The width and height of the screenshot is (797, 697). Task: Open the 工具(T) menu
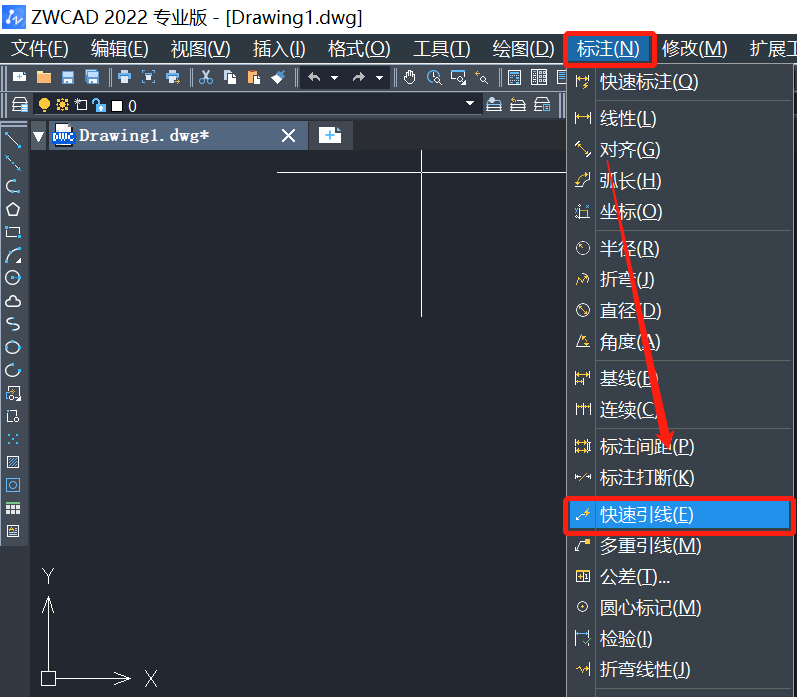(441, 49)
